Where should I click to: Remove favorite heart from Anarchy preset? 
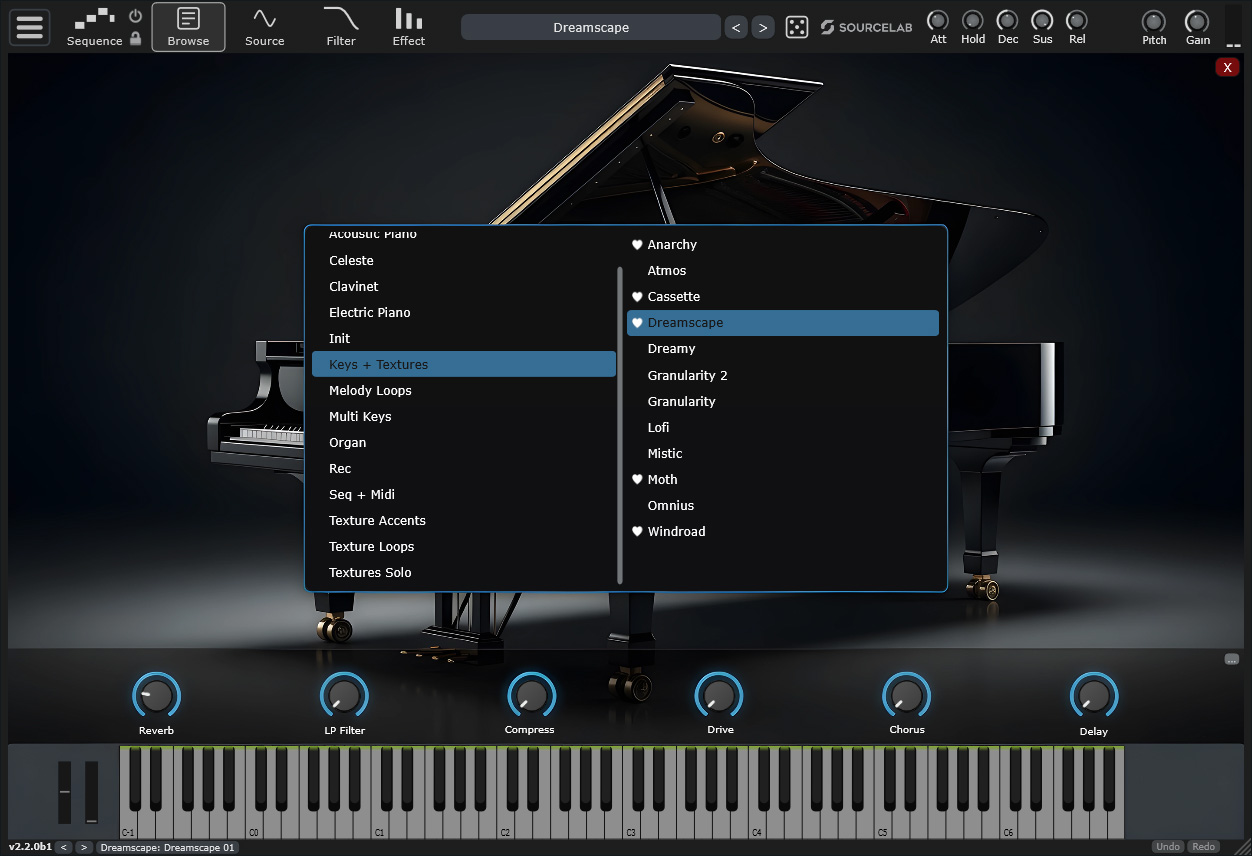click(637, 245)
